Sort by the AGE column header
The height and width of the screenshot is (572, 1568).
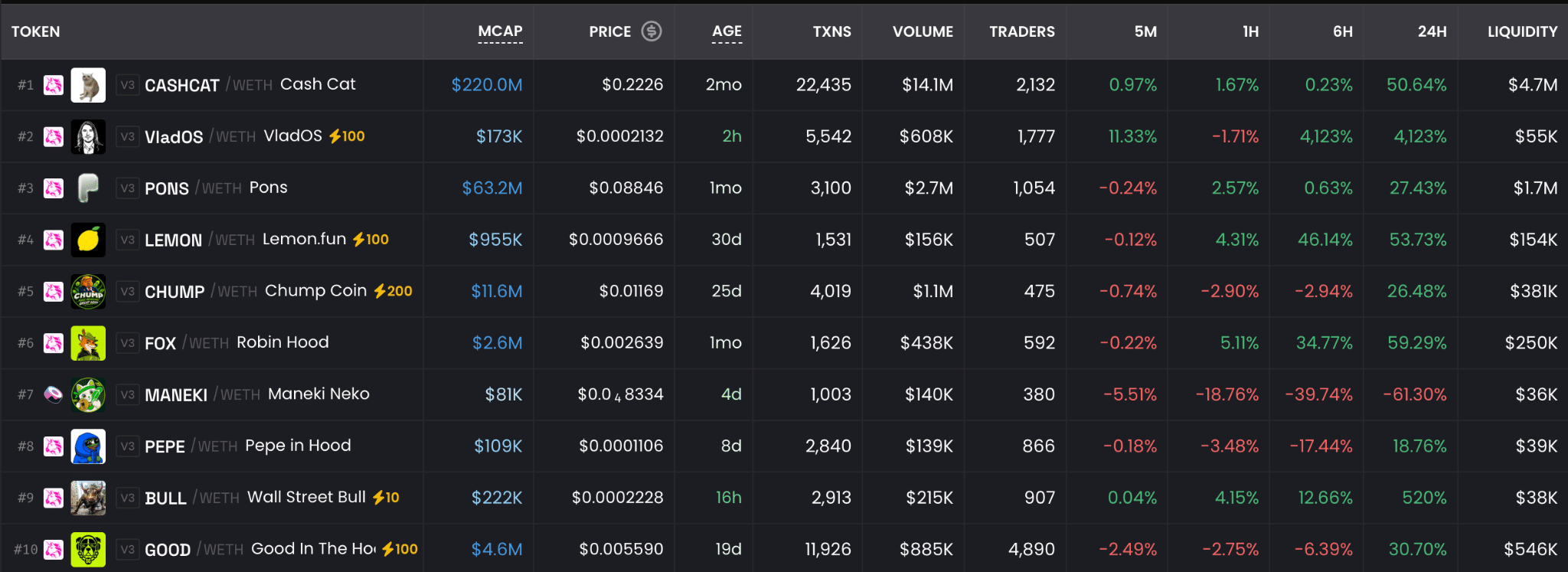[x=727, y=31]
